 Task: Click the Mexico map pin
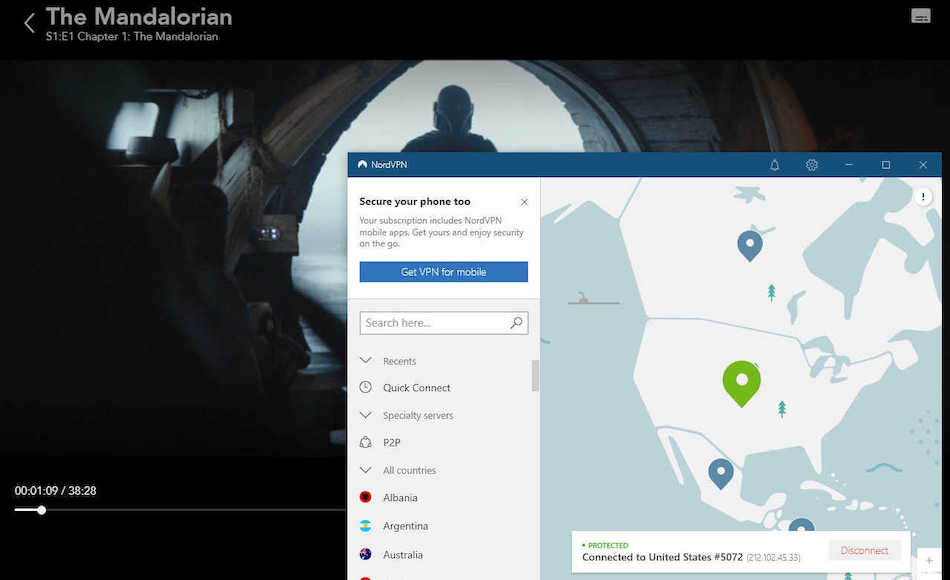click(720, 473)
